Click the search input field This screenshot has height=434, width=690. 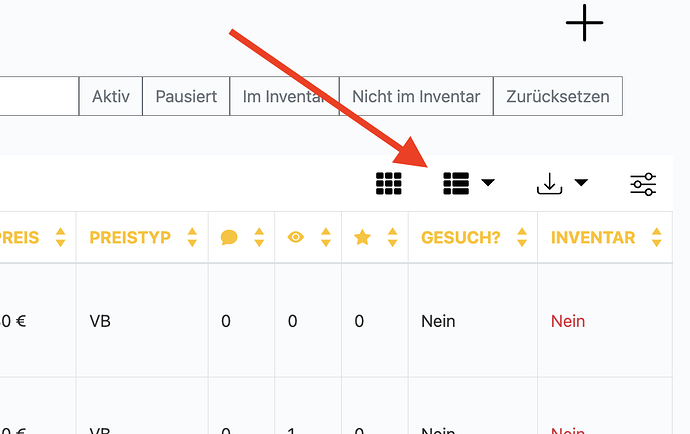pyautogui.click(x=38, y=97)
